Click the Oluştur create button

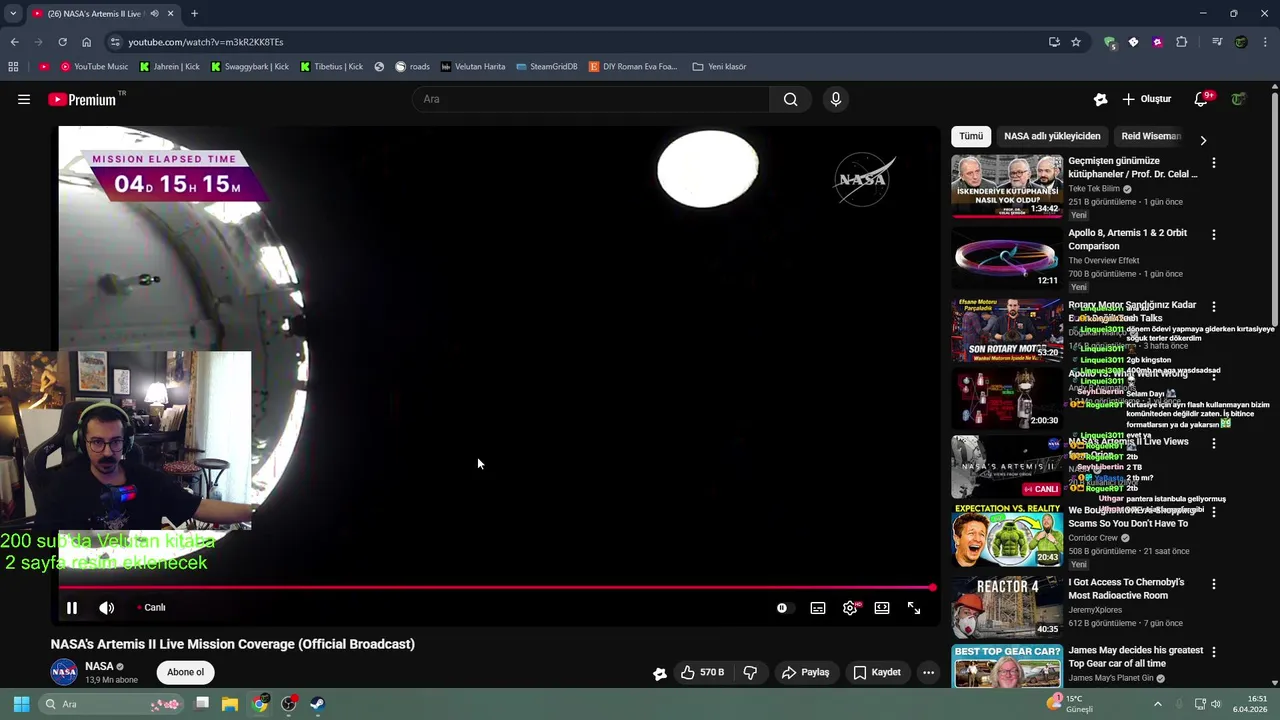1147,99
